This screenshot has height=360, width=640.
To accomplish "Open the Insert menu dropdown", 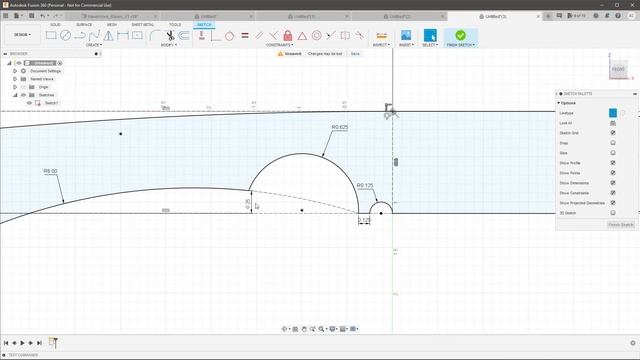I will tap(406, 44).
